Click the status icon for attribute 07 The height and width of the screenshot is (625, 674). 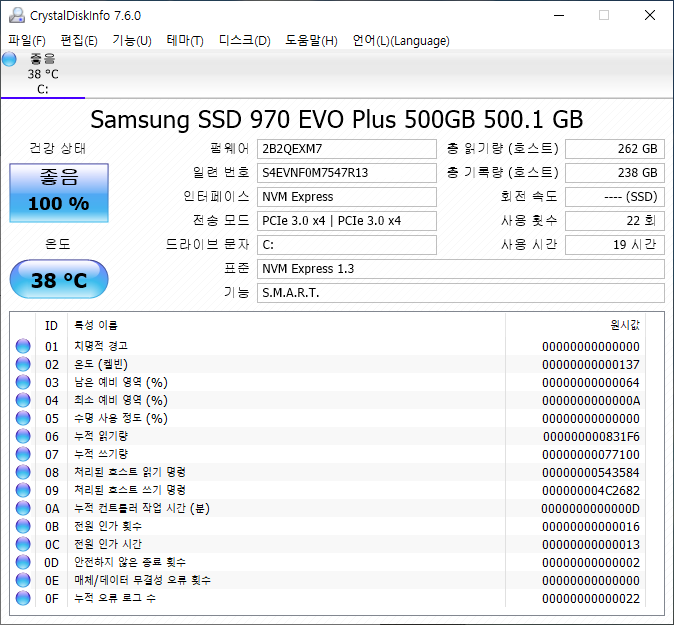pos(23,454)
